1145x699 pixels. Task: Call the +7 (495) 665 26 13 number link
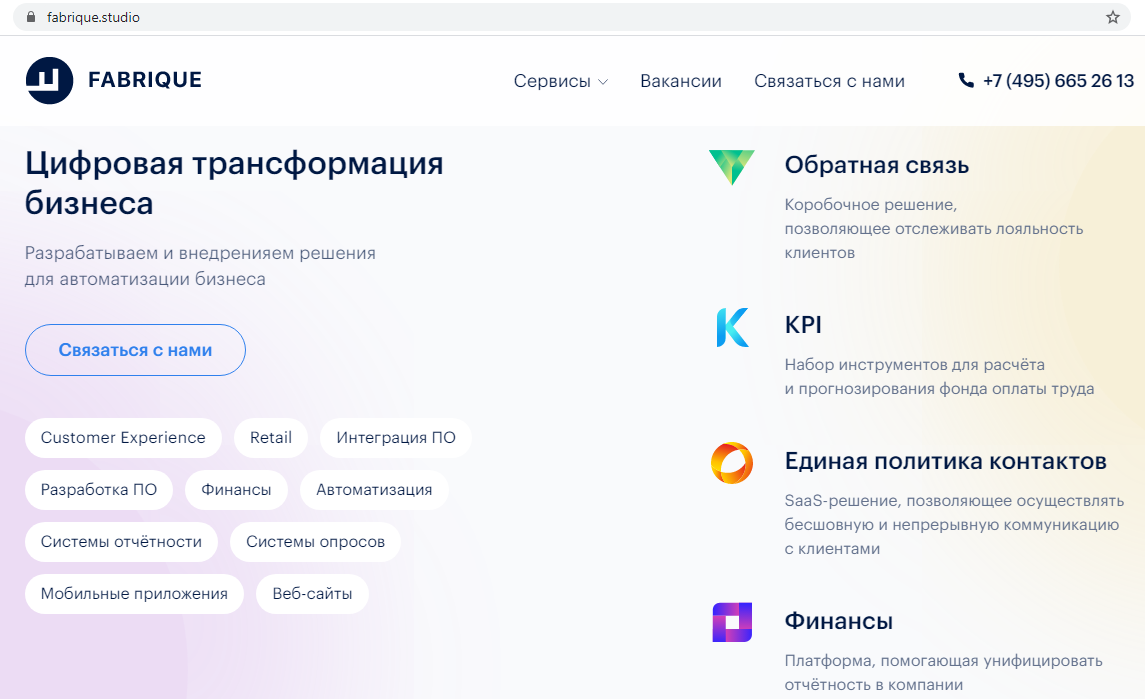pos(1058,81)
